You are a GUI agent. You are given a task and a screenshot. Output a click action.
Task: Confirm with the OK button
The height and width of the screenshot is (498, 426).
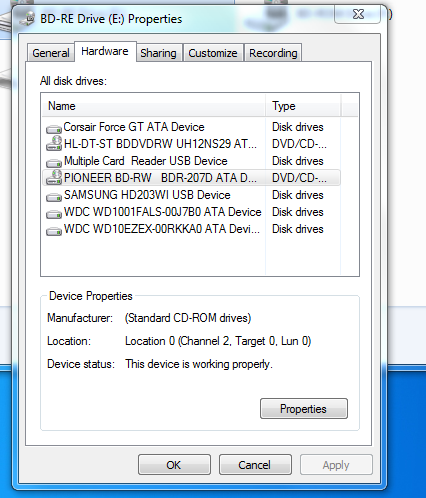click(174, 465)
